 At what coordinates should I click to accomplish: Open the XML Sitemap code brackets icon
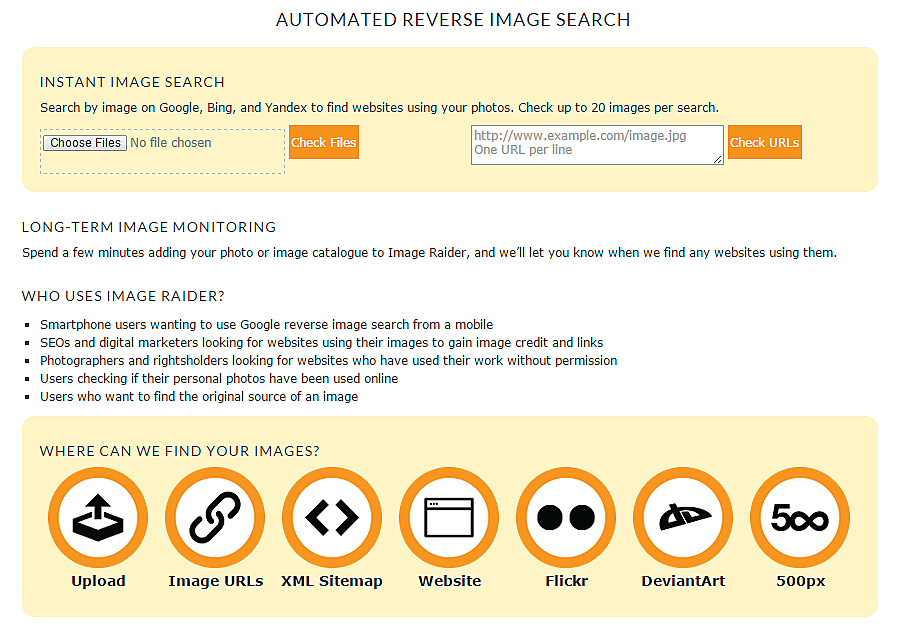coord(332,517)
